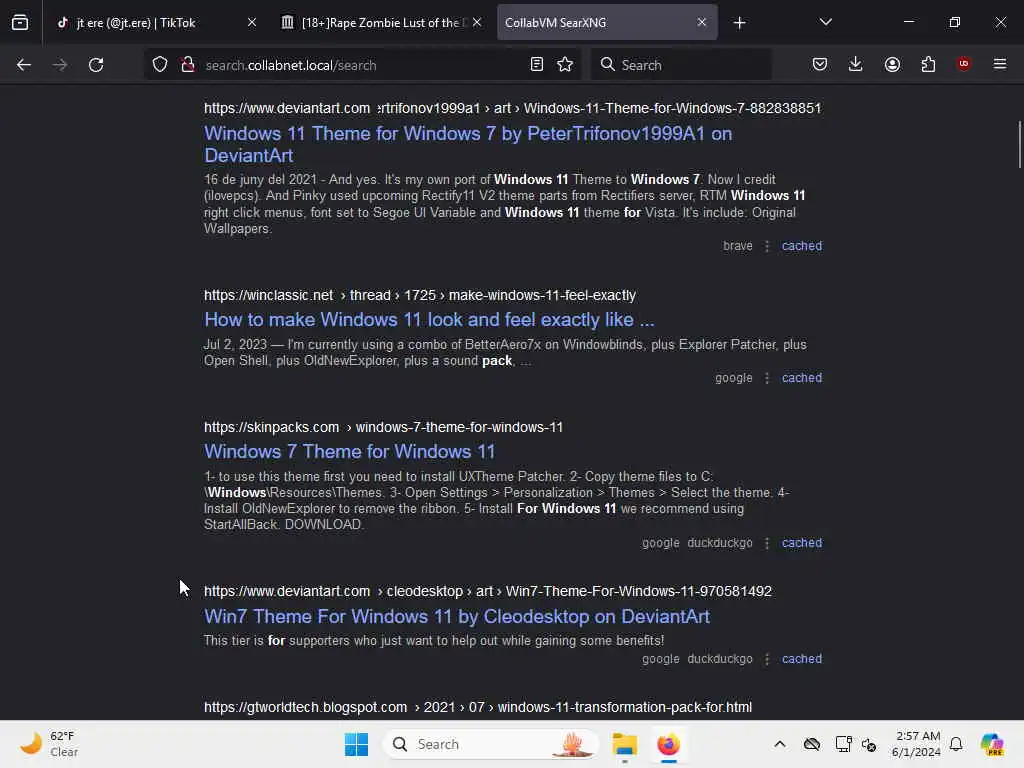The image size is (1024, 768).
Task: Click the muted volume tray icon
Action: pyautogui.click(x=869, y=744)
